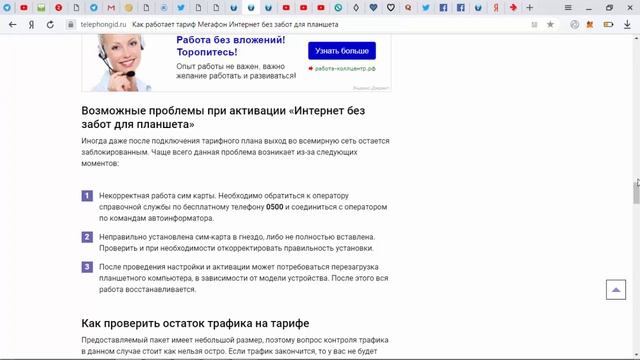640x360 pixels.
Task: Reload the current page
Action: point(50,24)
